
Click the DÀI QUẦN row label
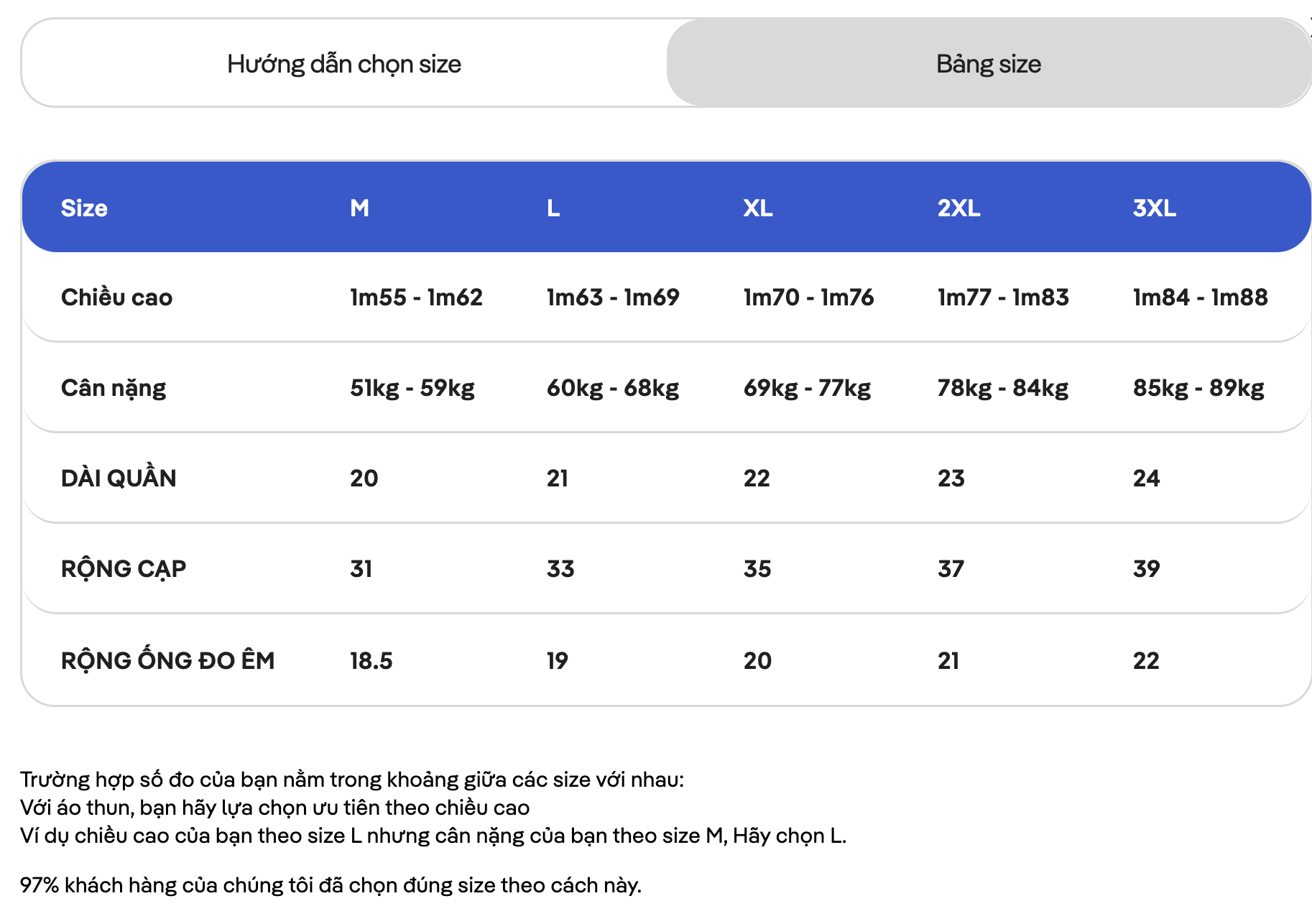(119, 478)
